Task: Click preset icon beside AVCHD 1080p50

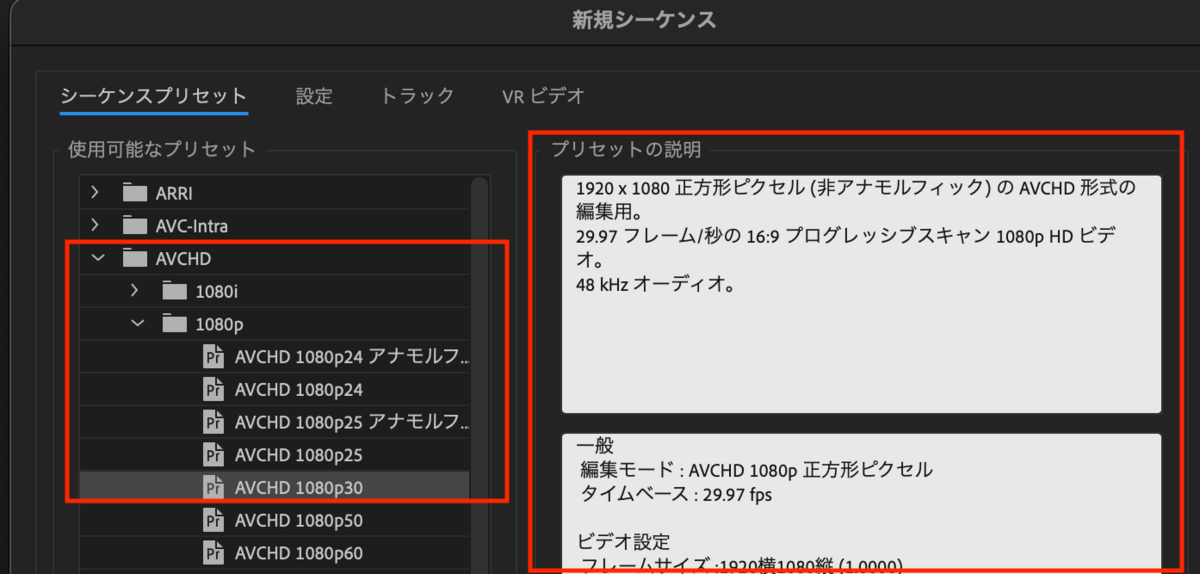Action: click(x=213, y=520)
